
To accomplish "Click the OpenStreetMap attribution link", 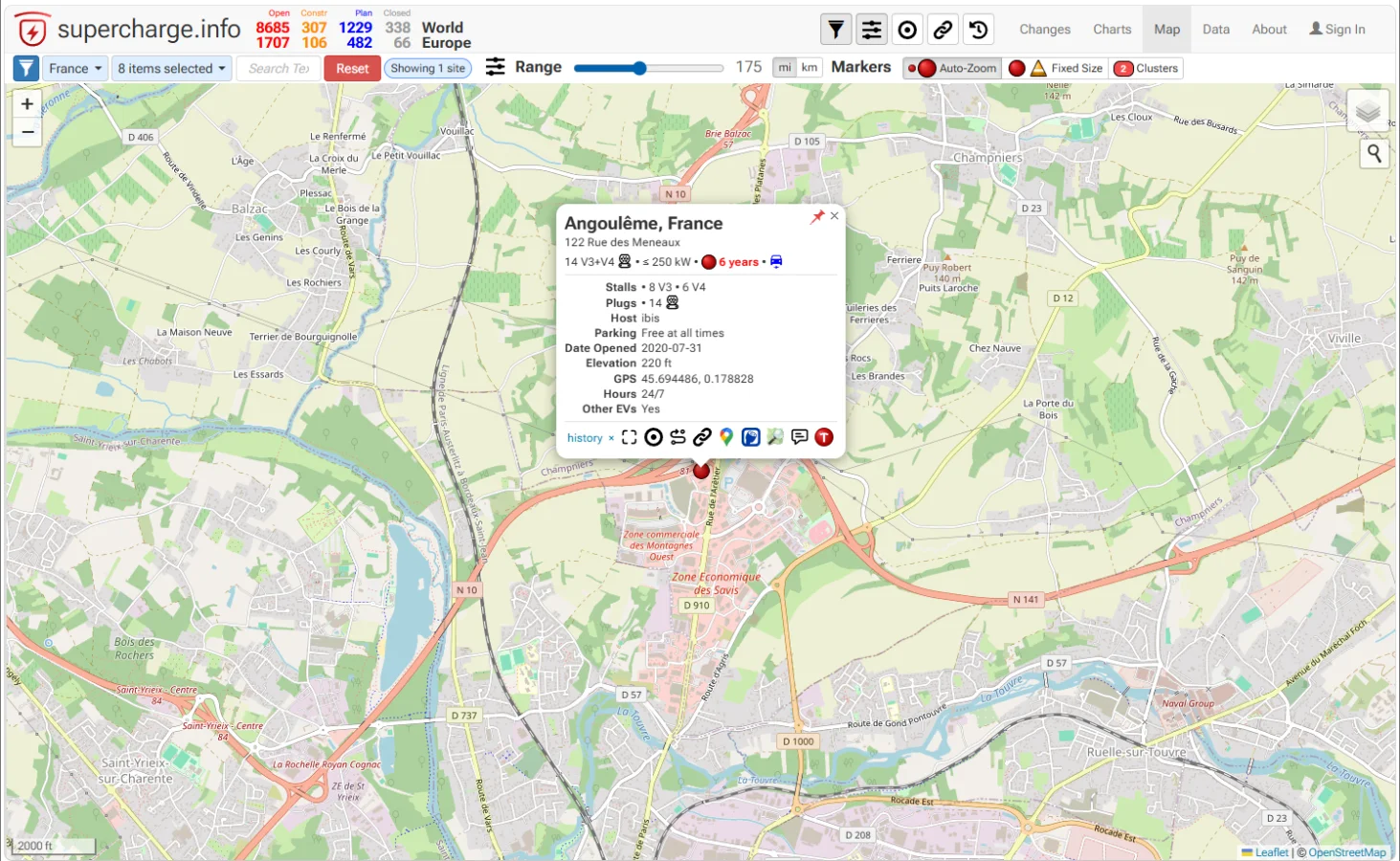I will (1346, 852).
